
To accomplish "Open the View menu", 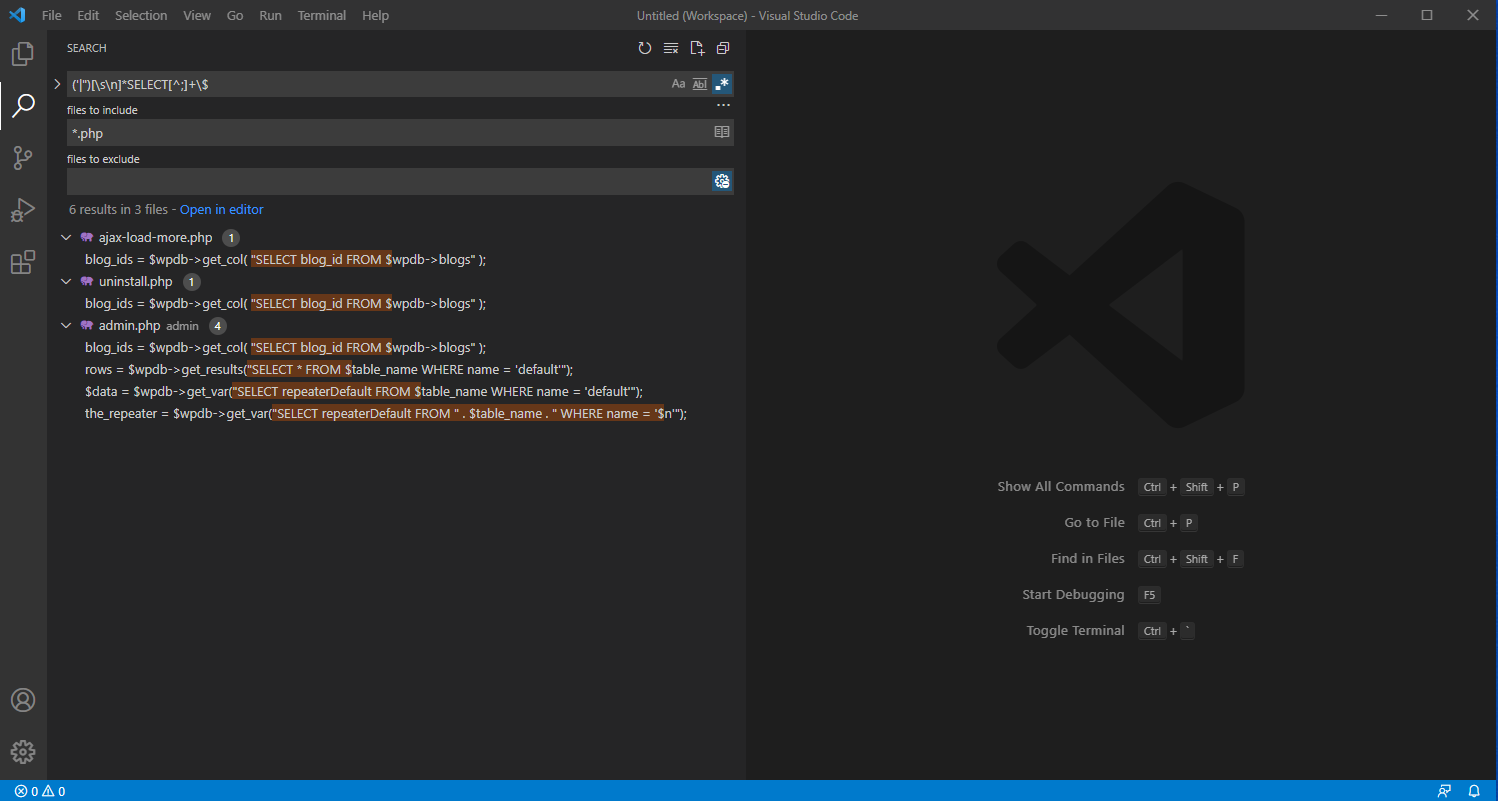I will [x=197, y=16].
